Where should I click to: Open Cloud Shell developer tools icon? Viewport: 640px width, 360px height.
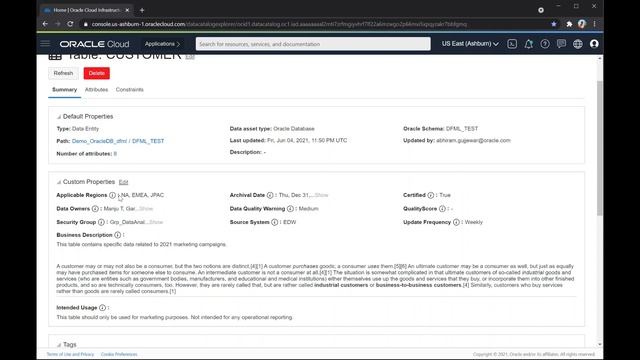pyautogui.click(x=512, y=44)
